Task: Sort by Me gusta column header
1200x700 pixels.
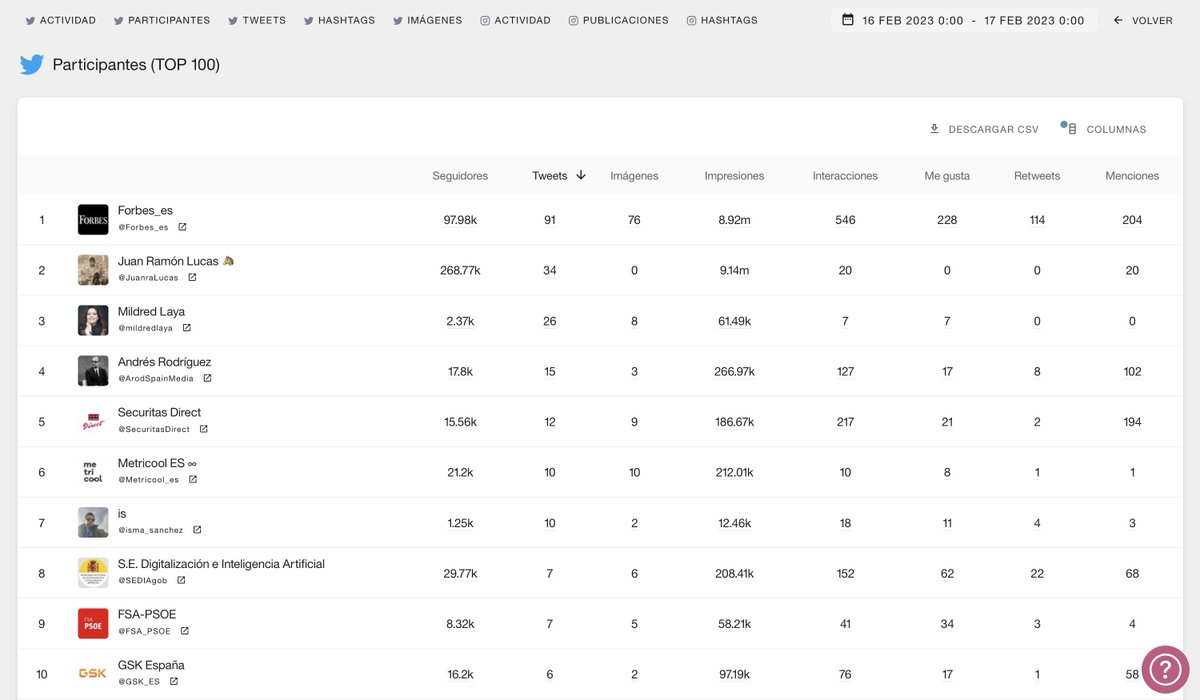Action: [x=947, y=176]
